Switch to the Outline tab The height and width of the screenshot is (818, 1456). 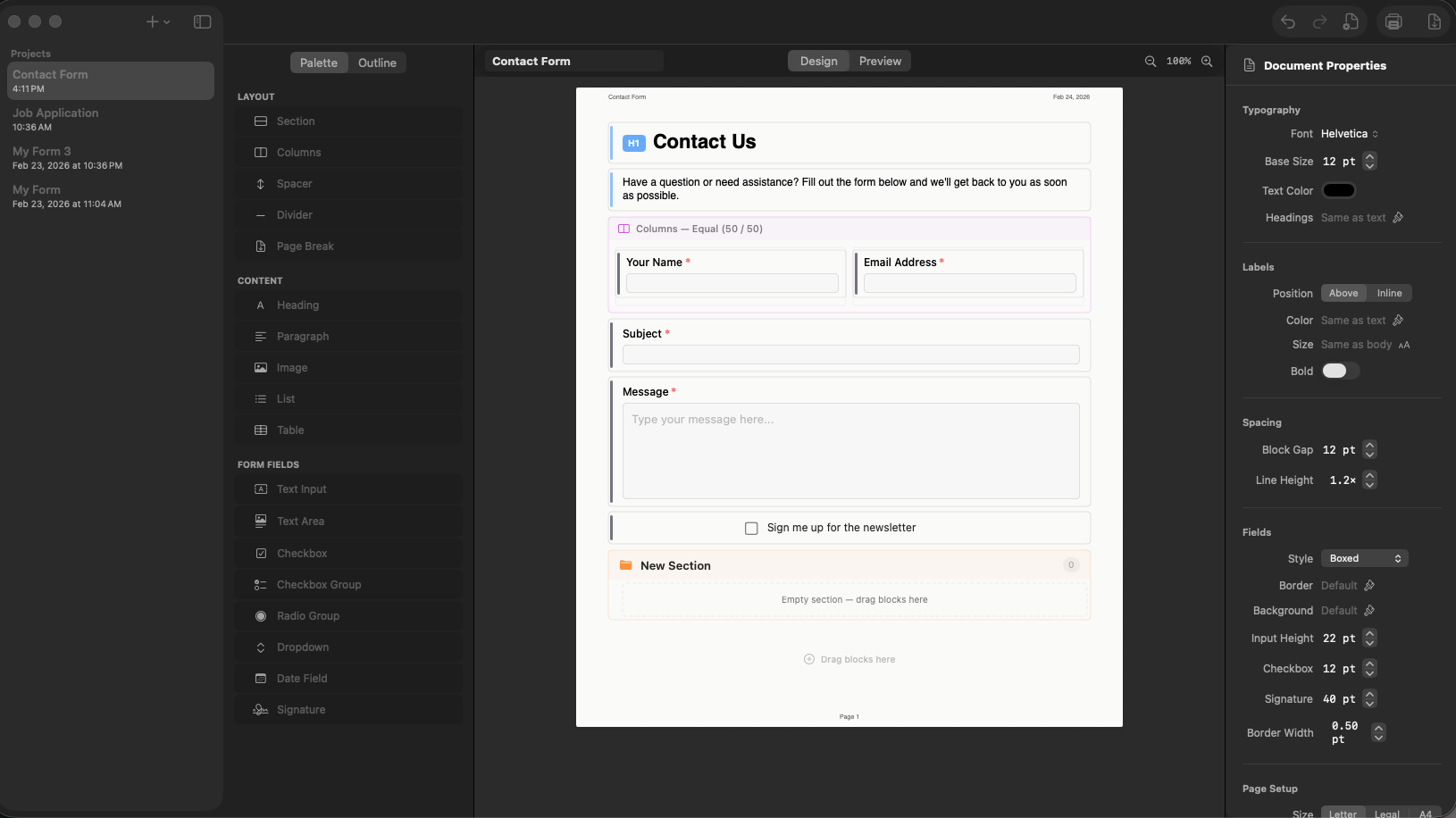(377, 63)
